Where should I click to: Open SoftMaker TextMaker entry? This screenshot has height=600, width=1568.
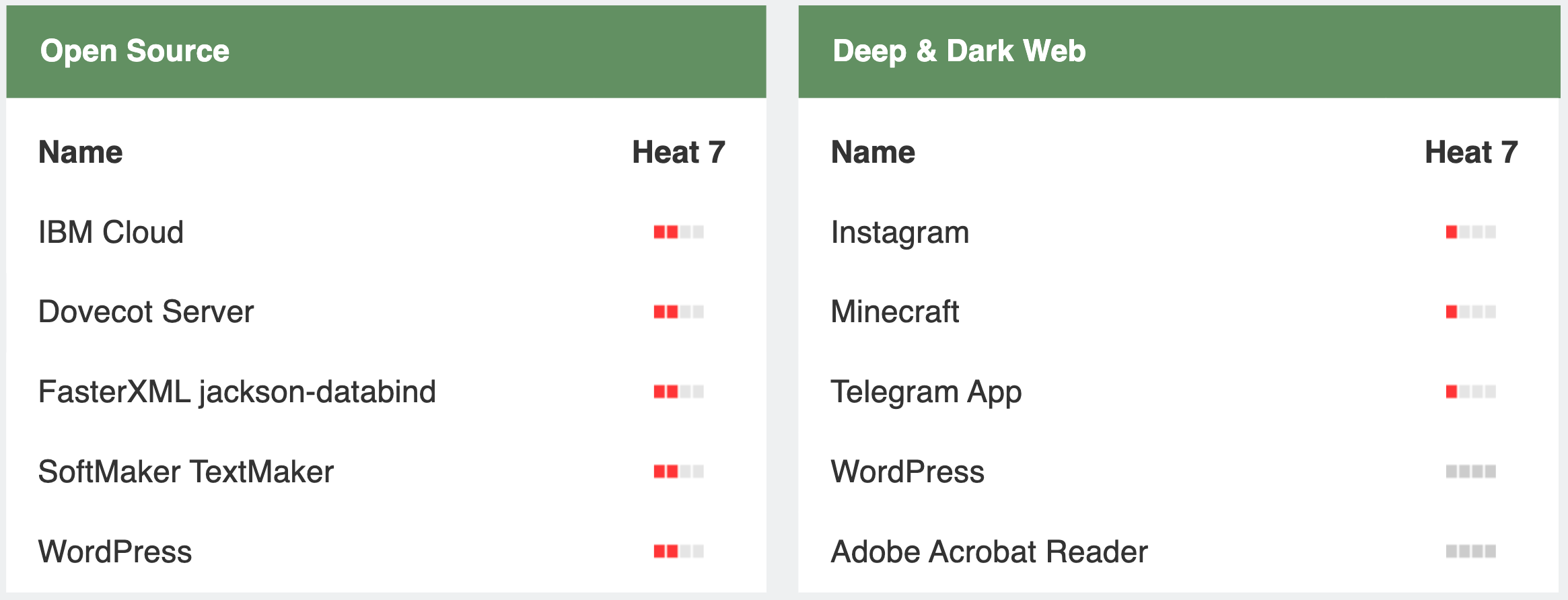click(x=186, y=472)
